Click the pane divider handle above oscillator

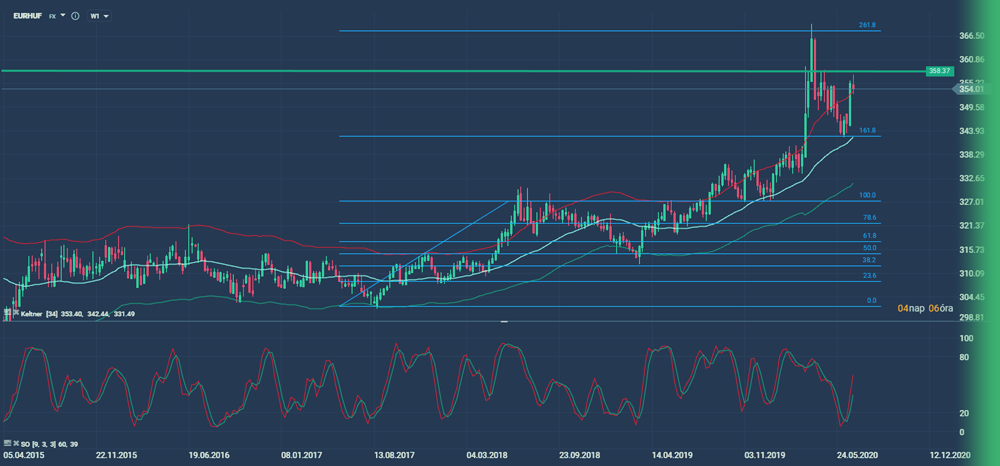(504, 322)
